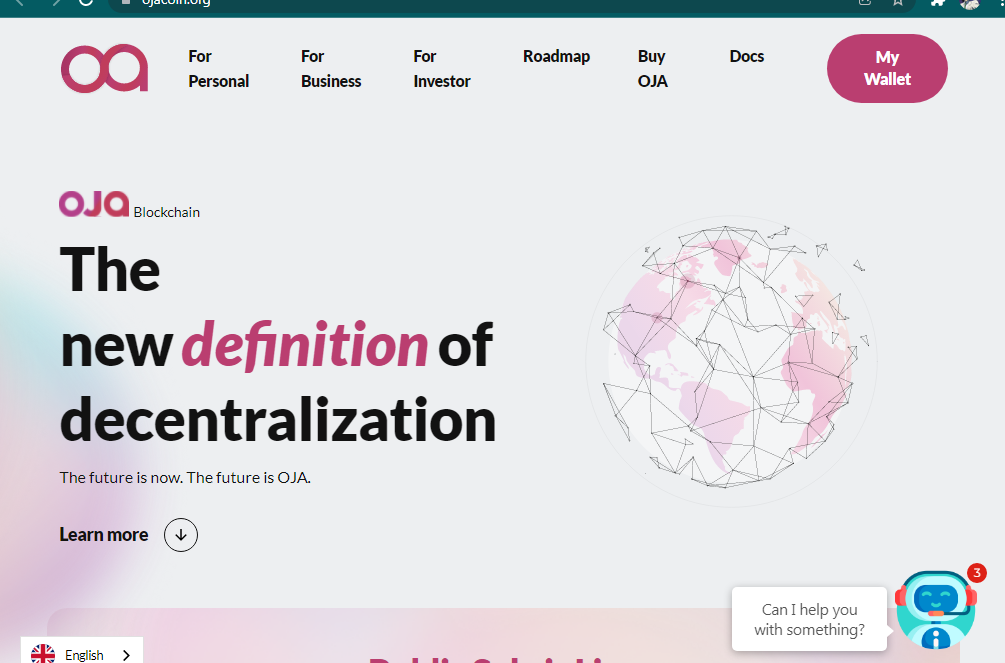
Task: Select the English language label
Action: click(84, 655)
